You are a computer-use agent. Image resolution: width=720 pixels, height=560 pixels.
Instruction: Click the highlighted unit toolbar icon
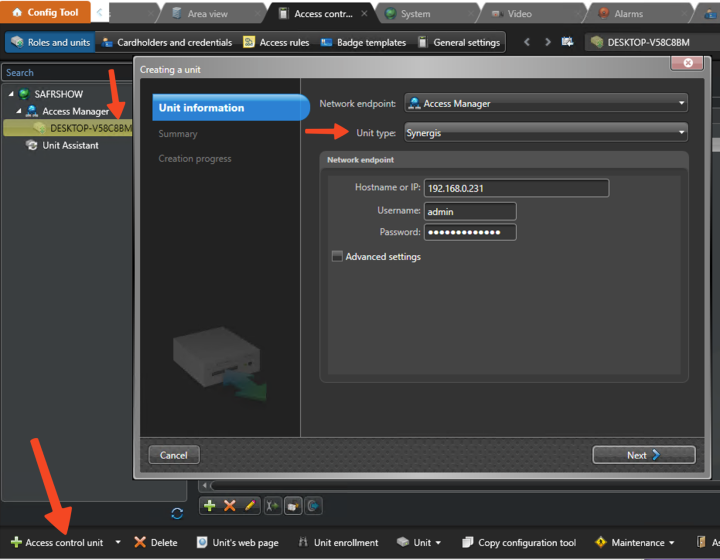click(293, 506)
